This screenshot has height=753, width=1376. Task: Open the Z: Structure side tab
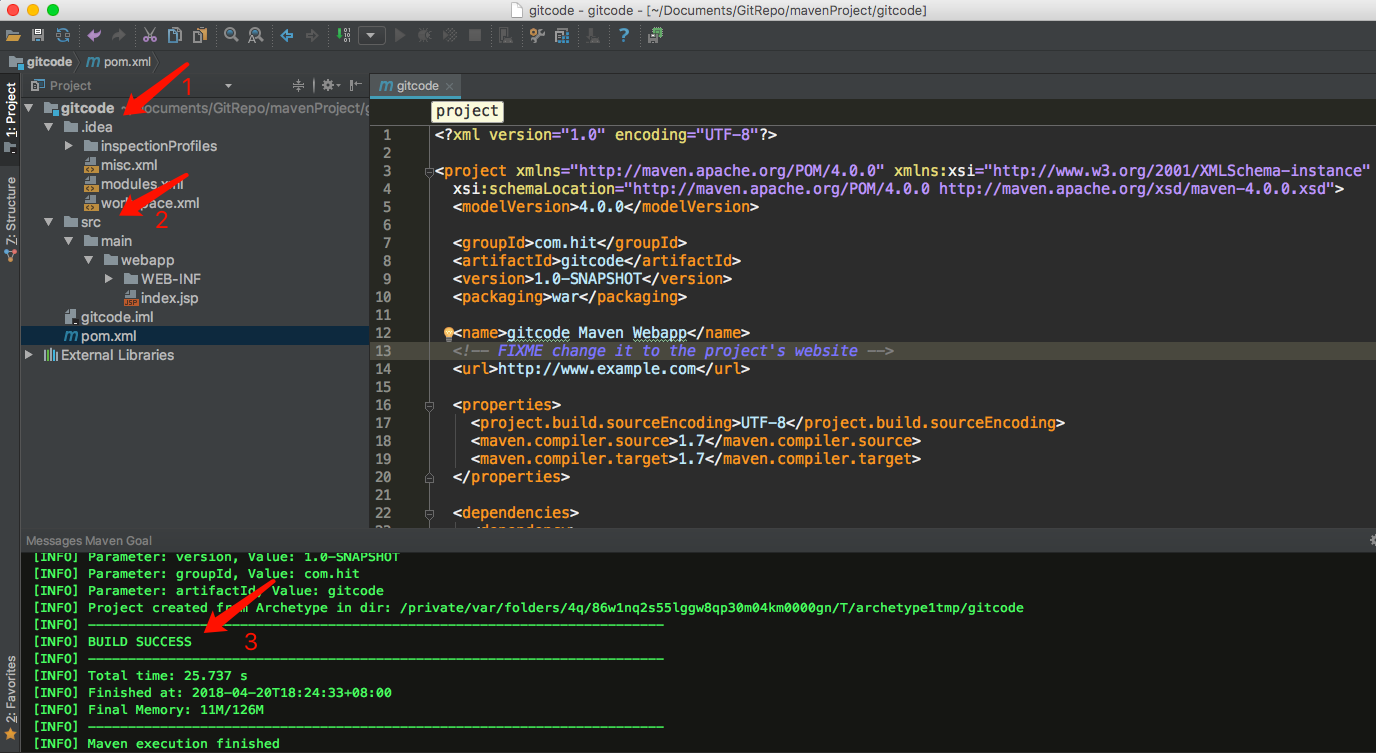(x=10, y=217)
